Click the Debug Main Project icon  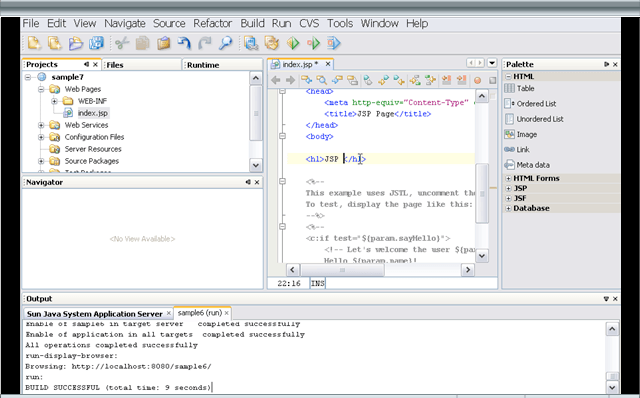tap(313, 43)
